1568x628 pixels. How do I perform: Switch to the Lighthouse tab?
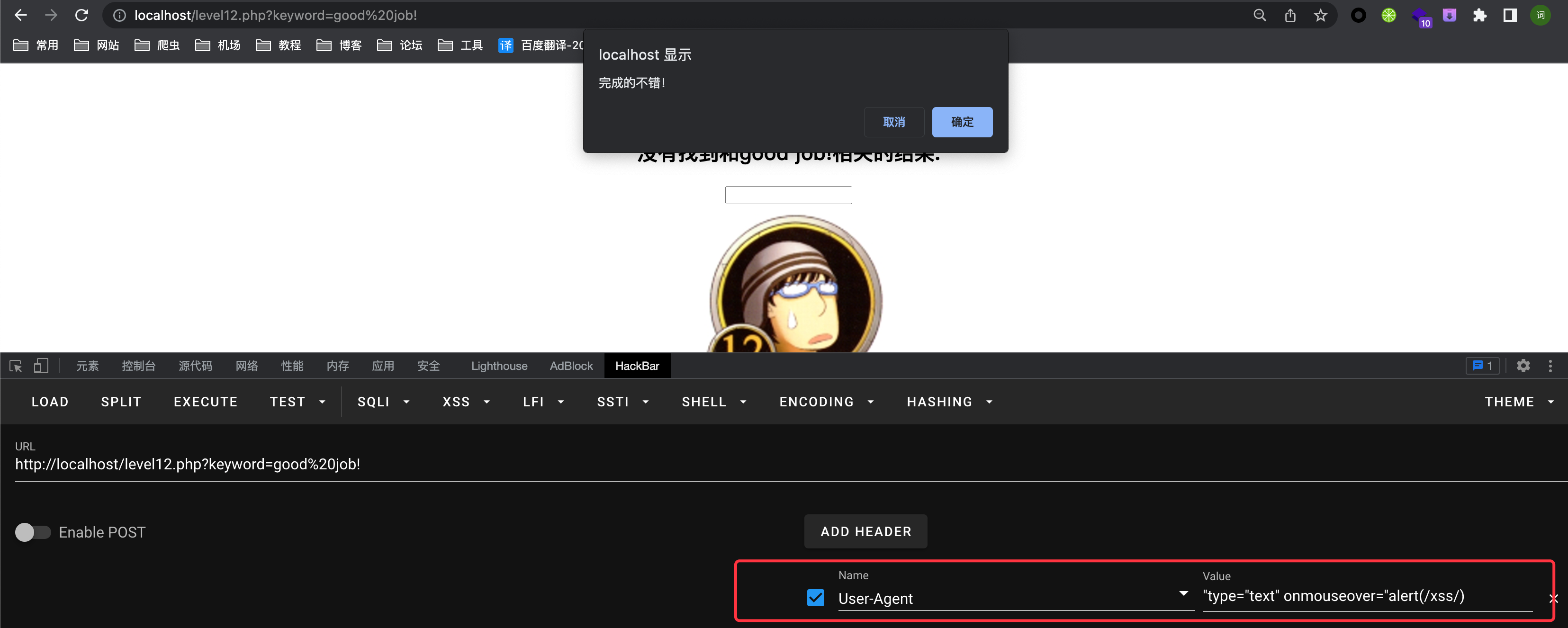(498, 366)
